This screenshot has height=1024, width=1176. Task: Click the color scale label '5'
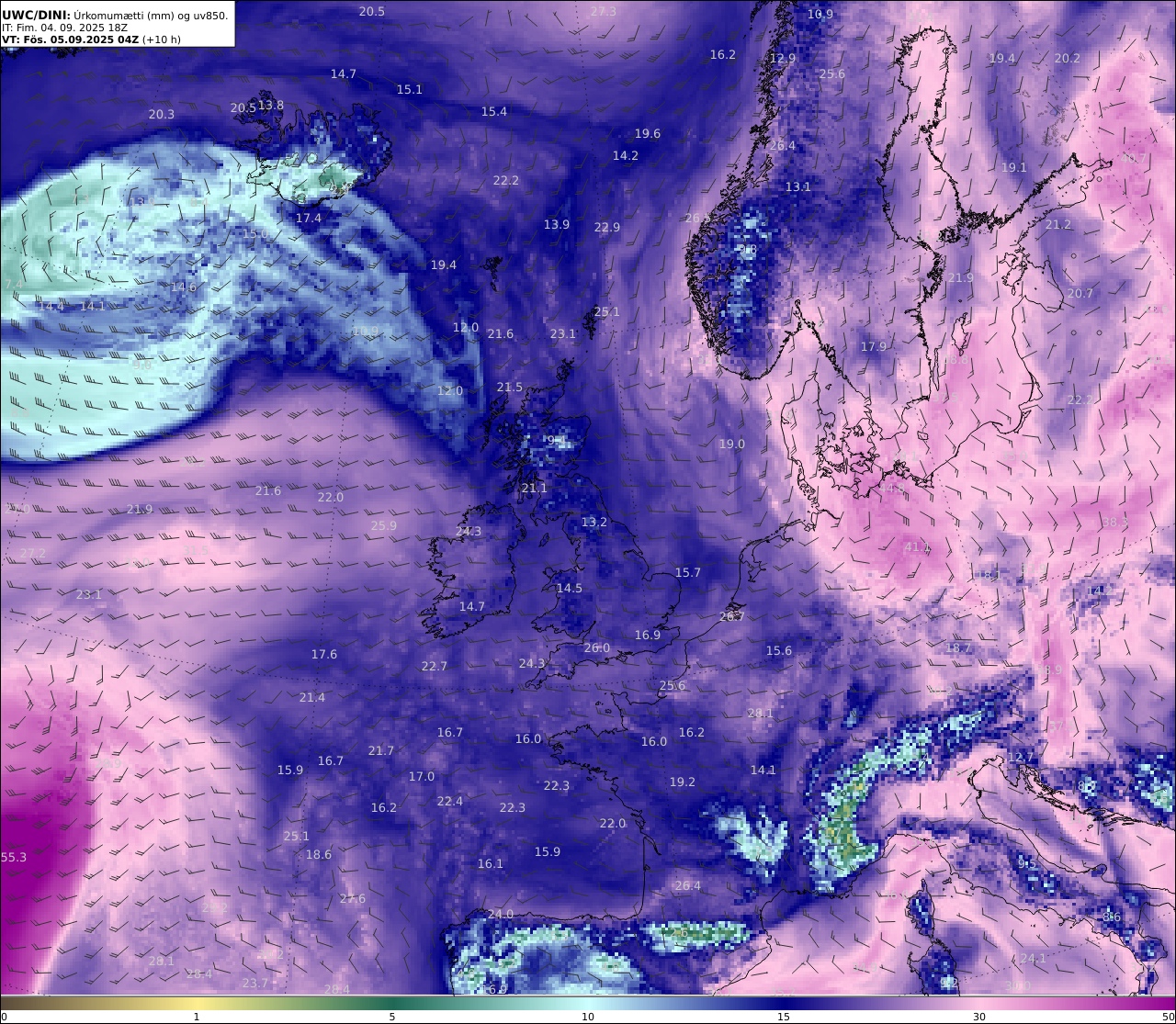(x=392, y=1017)
